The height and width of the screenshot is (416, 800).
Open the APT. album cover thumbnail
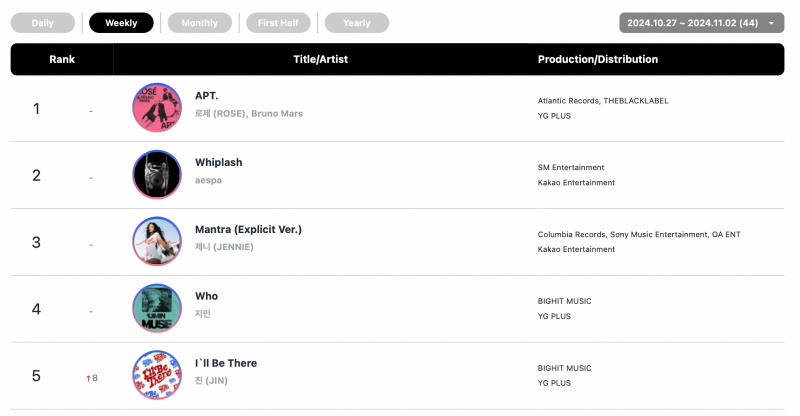tap(157, 108)
